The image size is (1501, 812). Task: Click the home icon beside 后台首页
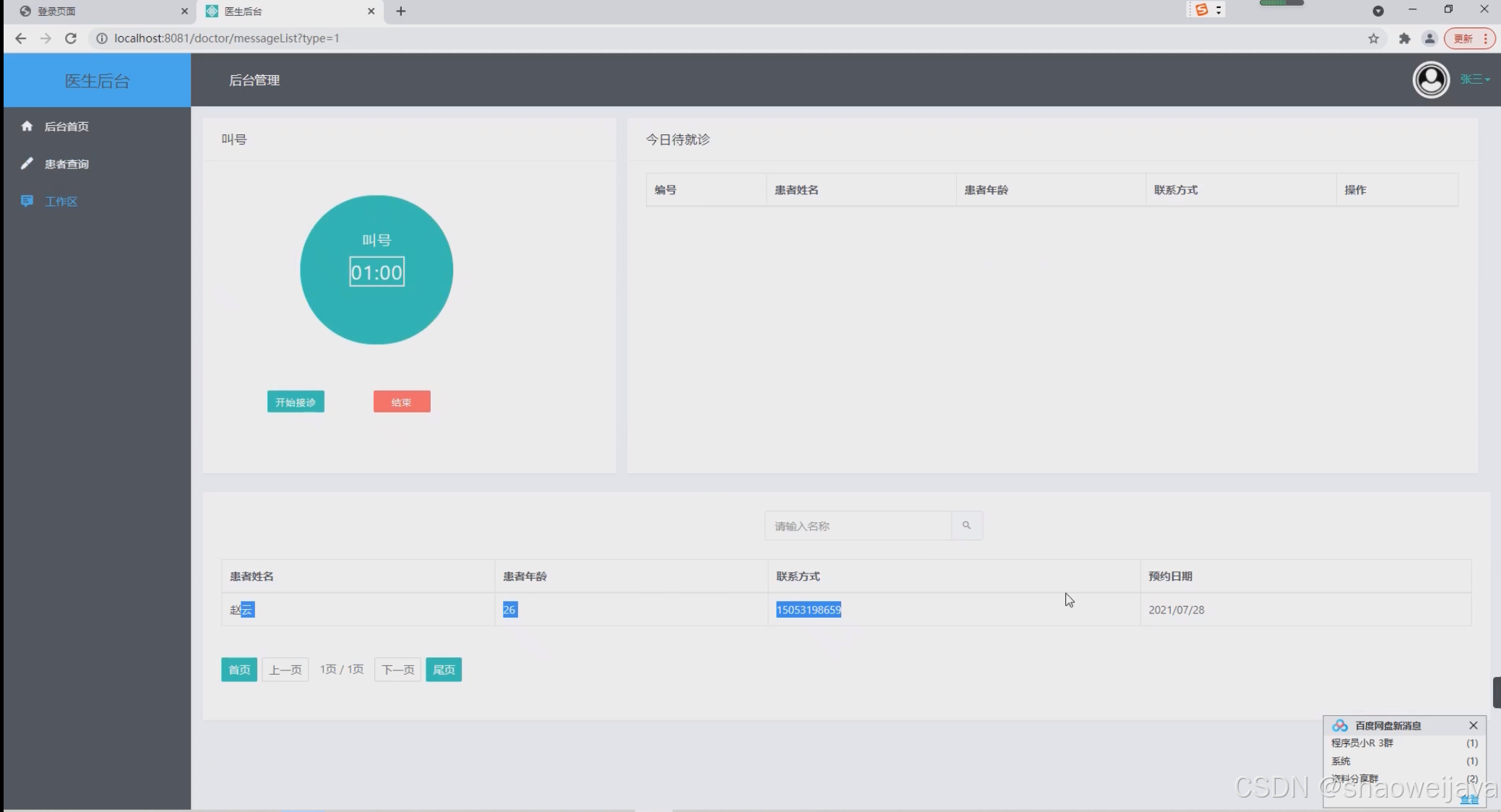tap(27, 126)
